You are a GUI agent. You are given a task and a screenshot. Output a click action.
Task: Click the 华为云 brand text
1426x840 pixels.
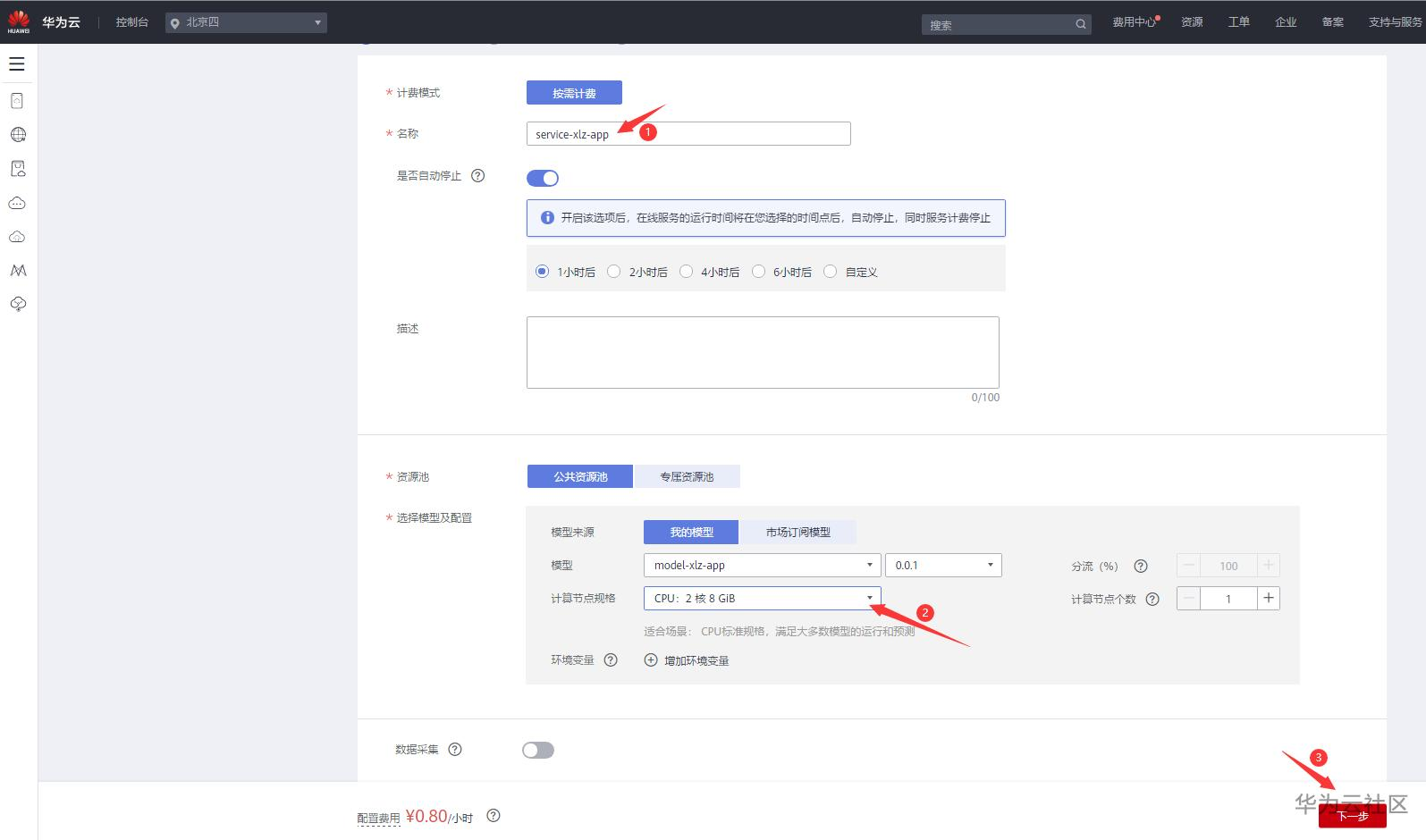tap(61, 22)
